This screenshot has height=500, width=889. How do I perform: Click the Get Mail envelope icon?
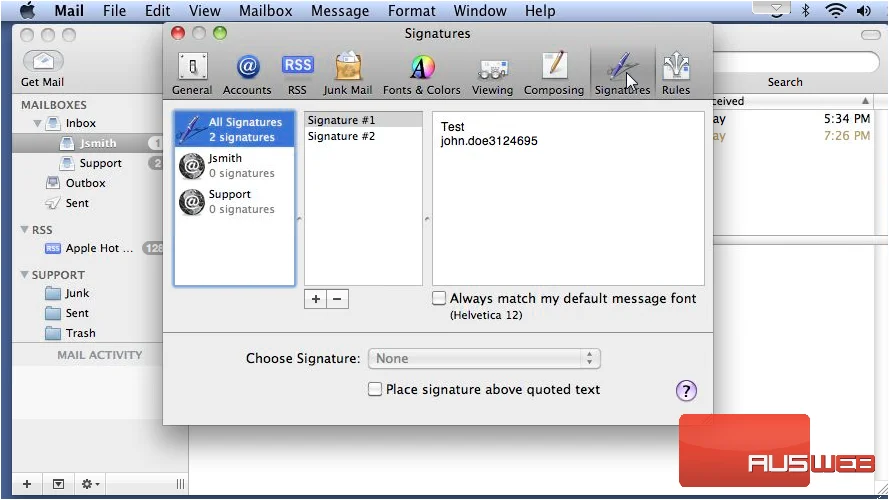coord(43,61)
